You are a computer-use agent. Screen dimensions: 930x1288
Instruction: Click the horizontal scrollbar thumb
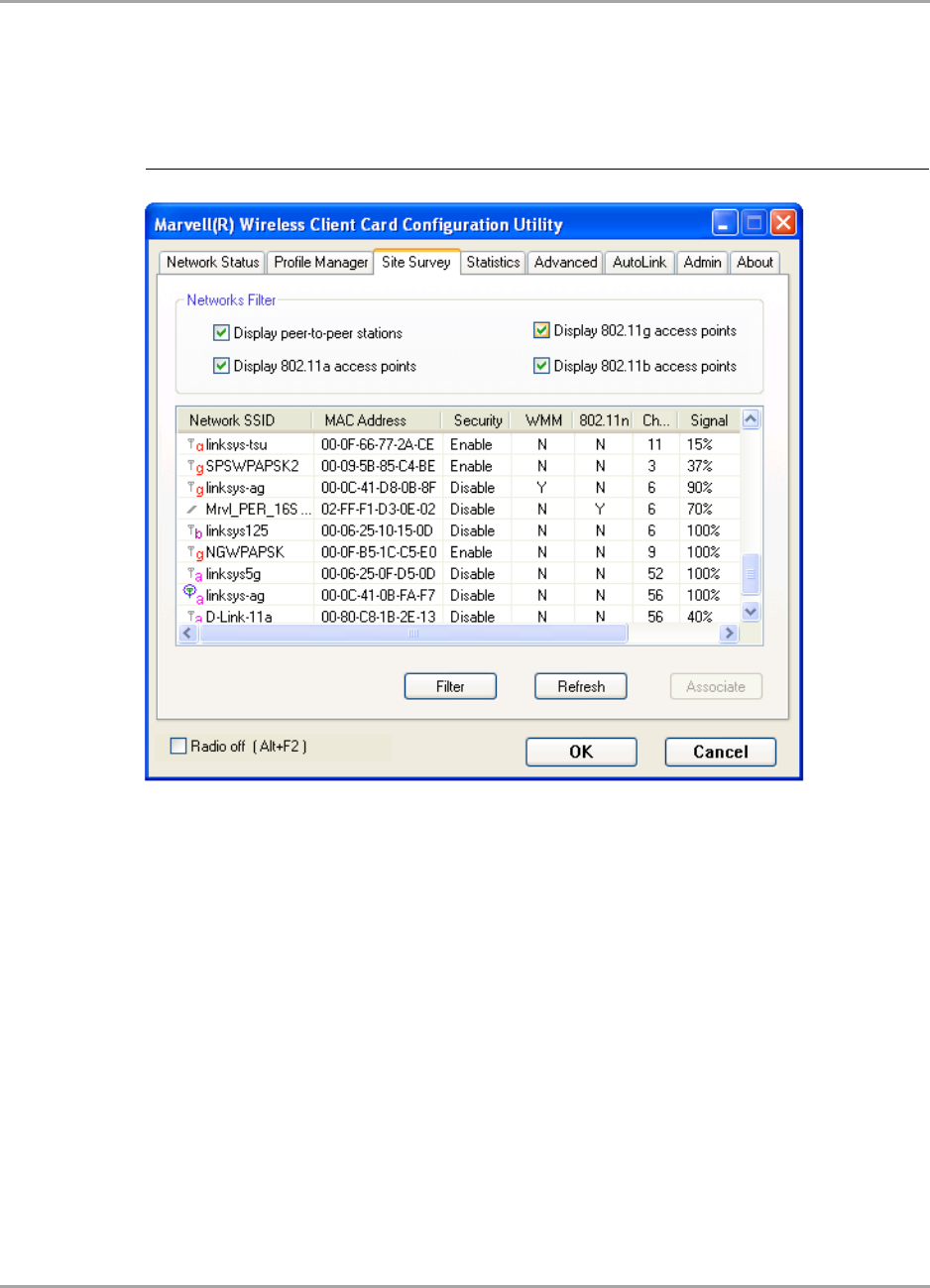tap(413, 633)
